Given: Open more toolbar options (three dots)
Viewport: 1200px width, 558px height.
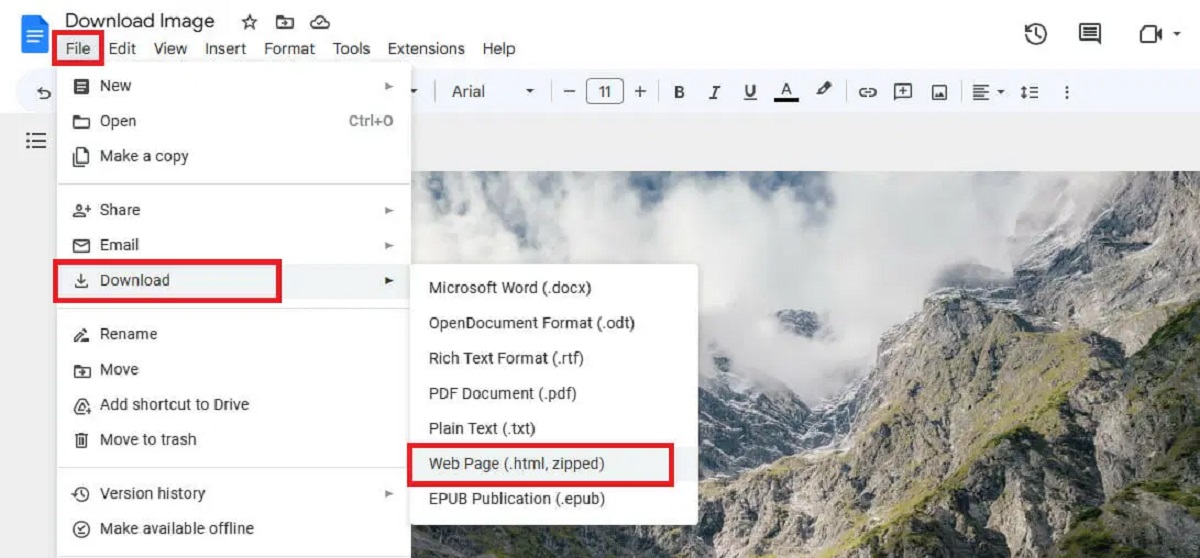Looking at the screenshot, I should (1066, 92).
